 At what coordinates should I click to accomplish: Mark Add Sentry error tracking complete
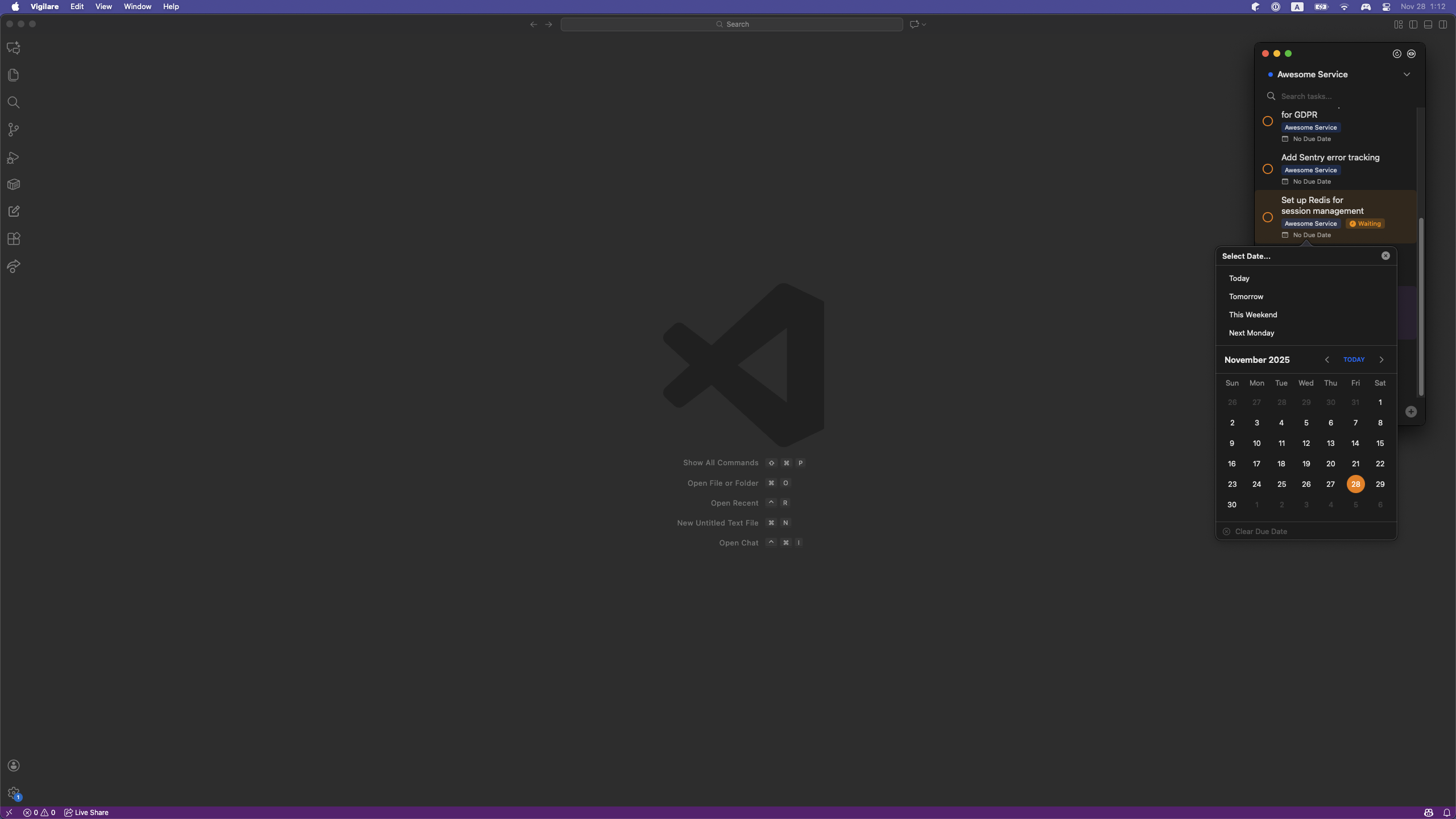1268,169
